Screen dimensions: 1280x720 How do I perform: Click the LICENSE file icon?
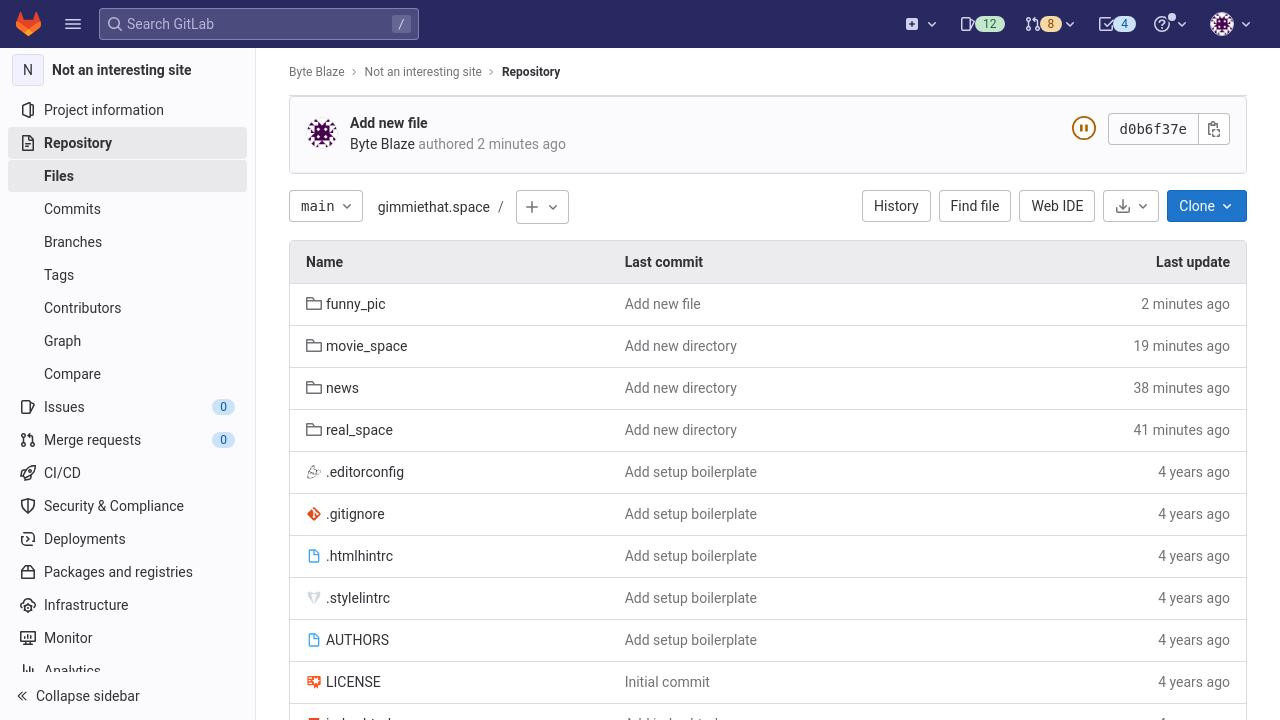[x=314, y=682]
